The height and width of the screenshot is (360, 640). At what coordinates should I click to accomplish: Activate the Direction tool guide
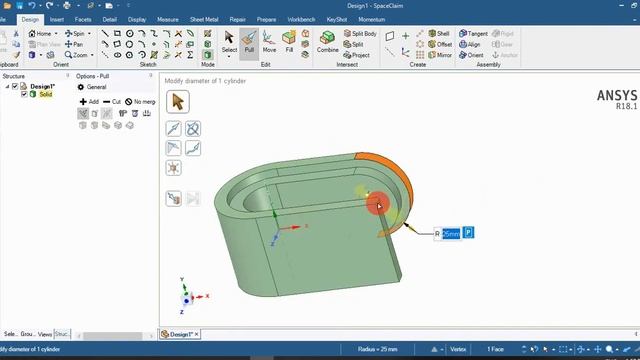coord(173,129)
